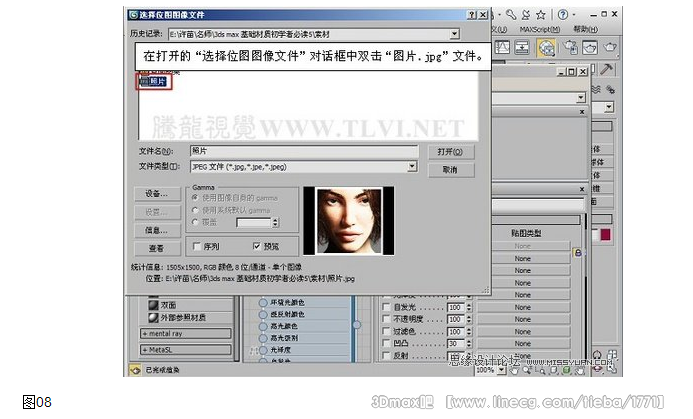The height and width of the screenshot is (419, 693).
Task: Enable the 过滤色 map checkbox
Action: [386, 331]
